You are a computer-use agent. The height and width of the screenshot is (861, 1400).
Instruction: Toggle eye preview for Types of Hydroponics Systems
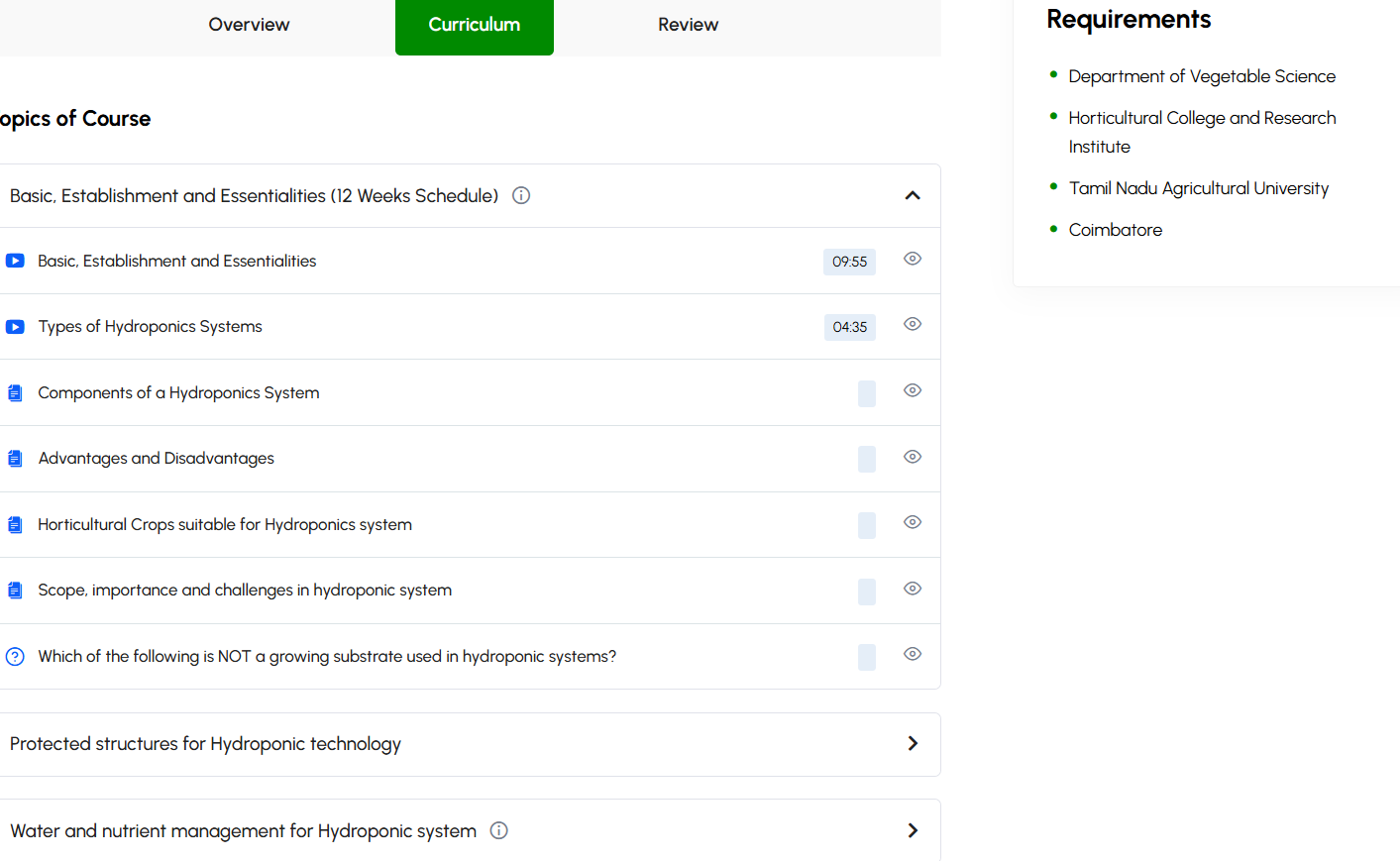coord(913,324)
